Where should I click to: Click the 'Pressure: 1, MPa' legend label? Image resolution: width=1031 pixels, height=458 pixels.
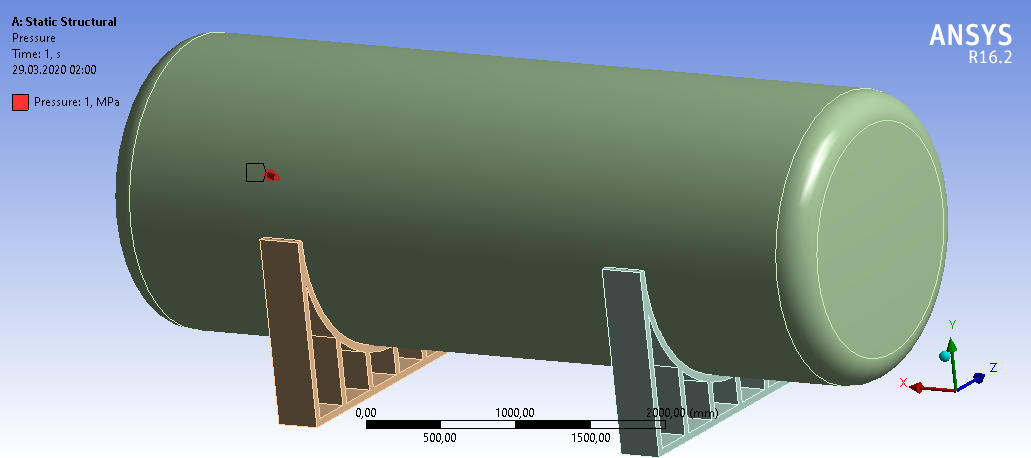[x=77, y=102]
